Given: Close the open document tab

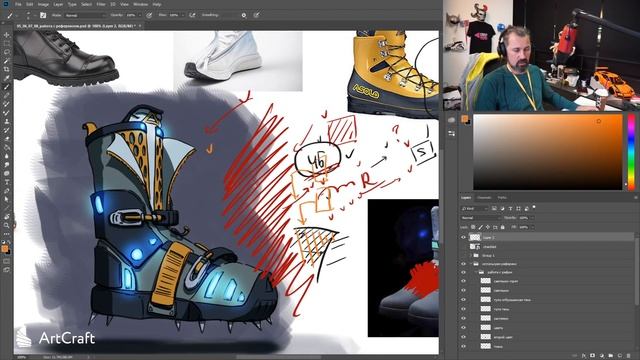Looking at the screenshot, I should (140, 26).
